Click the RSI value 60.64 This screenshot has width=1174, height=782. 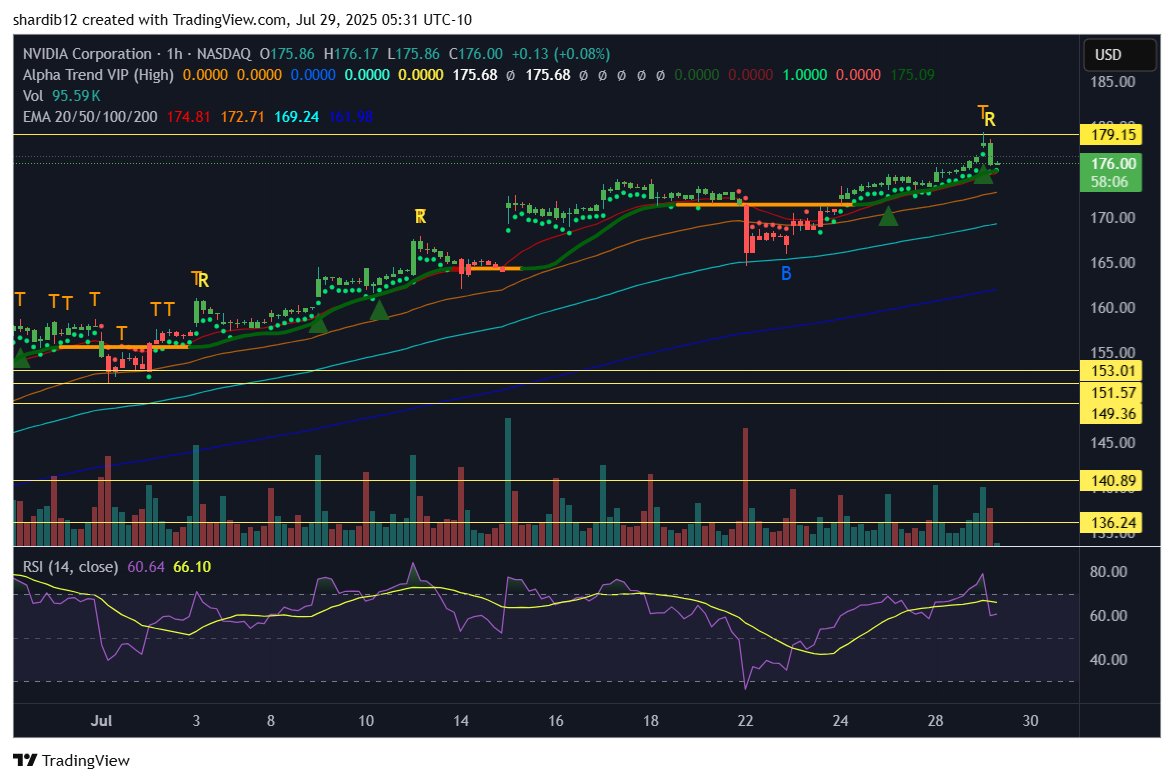(146, 567)
